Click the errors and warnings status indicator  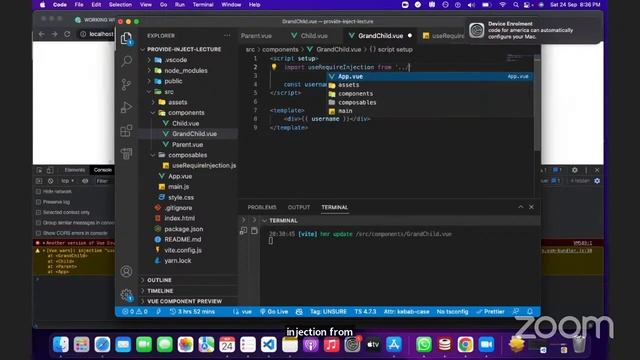135,311
